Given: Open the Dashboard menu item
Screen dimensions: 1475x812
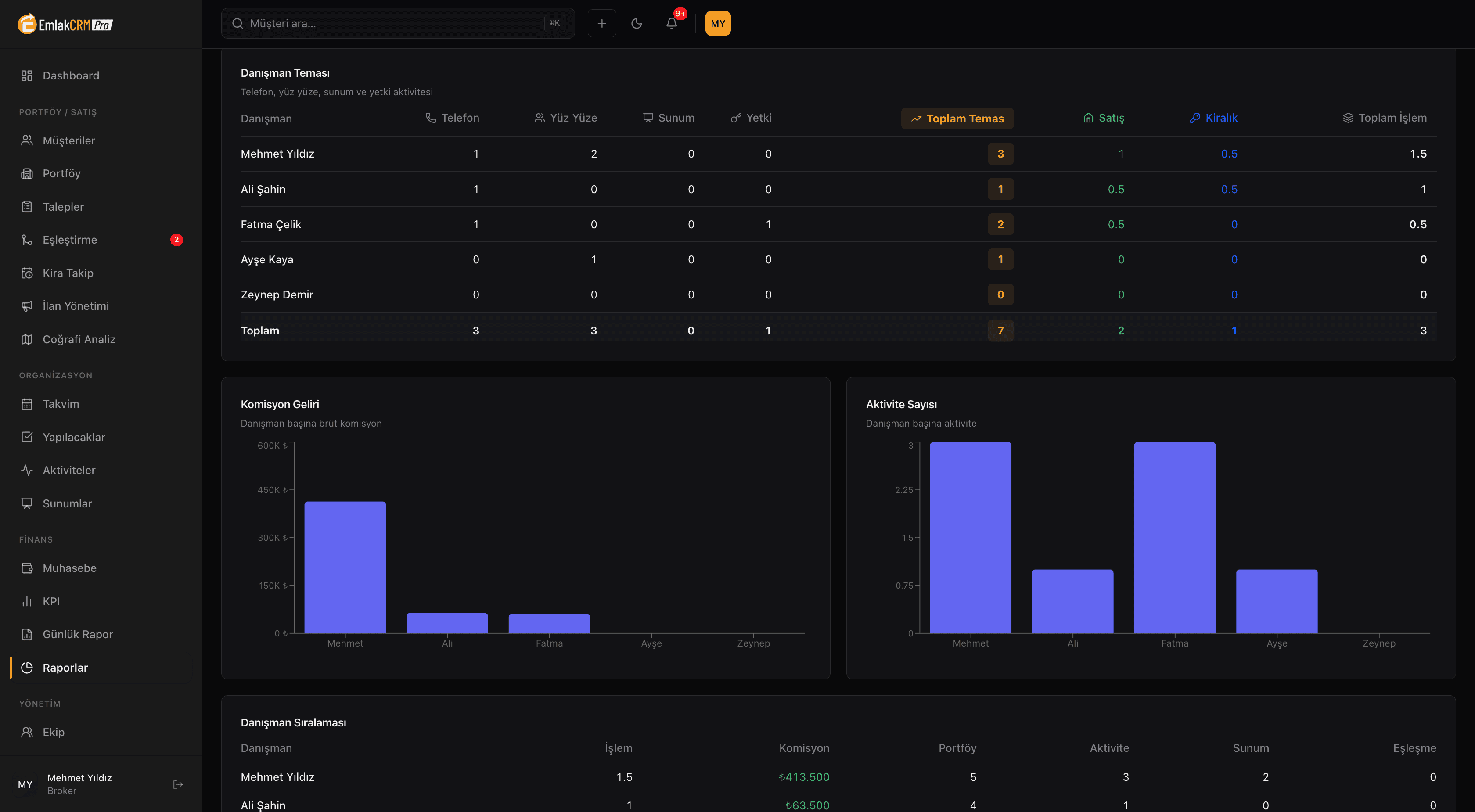Looking at the screenshot, I should point(101,75).
